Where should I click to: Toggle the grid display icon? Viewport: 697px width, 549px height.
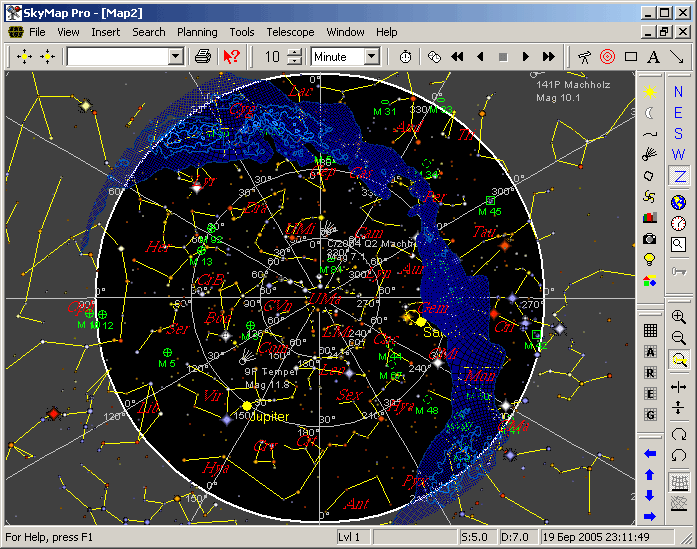pyautogui.click(x=650, y=330)
